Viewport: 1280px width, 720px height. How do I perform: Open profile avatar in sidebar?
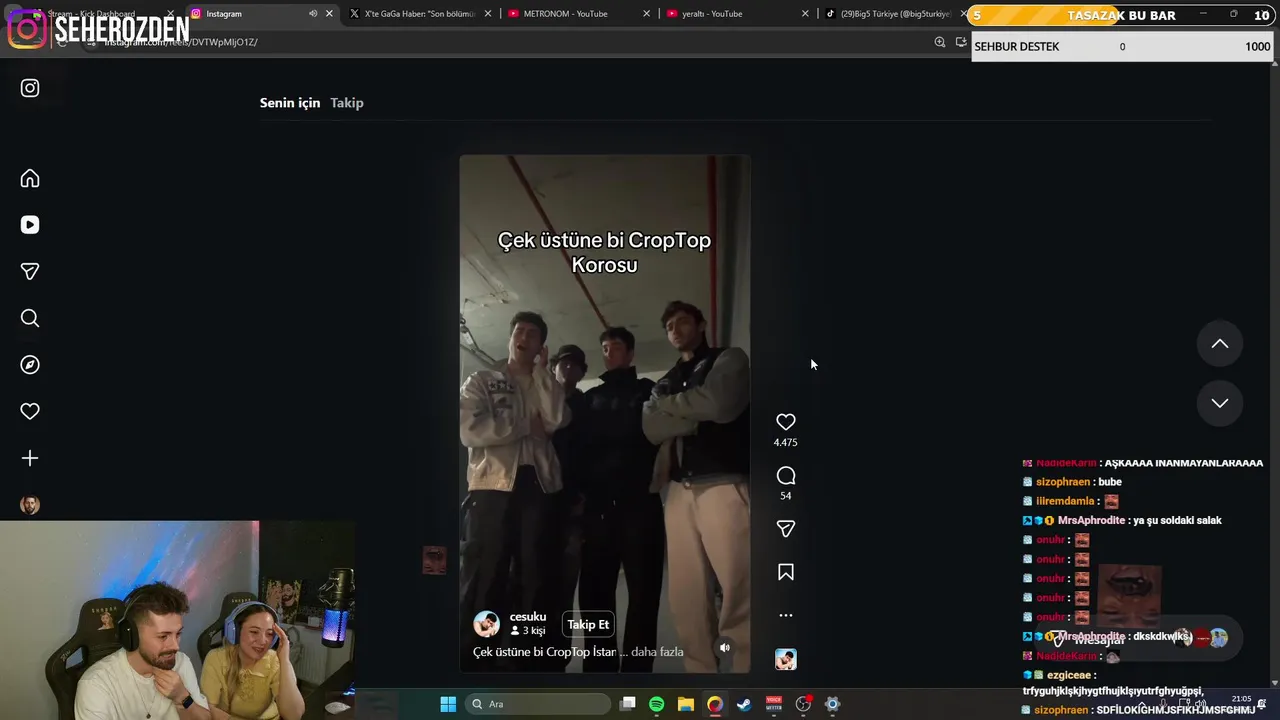pos(30,505)
